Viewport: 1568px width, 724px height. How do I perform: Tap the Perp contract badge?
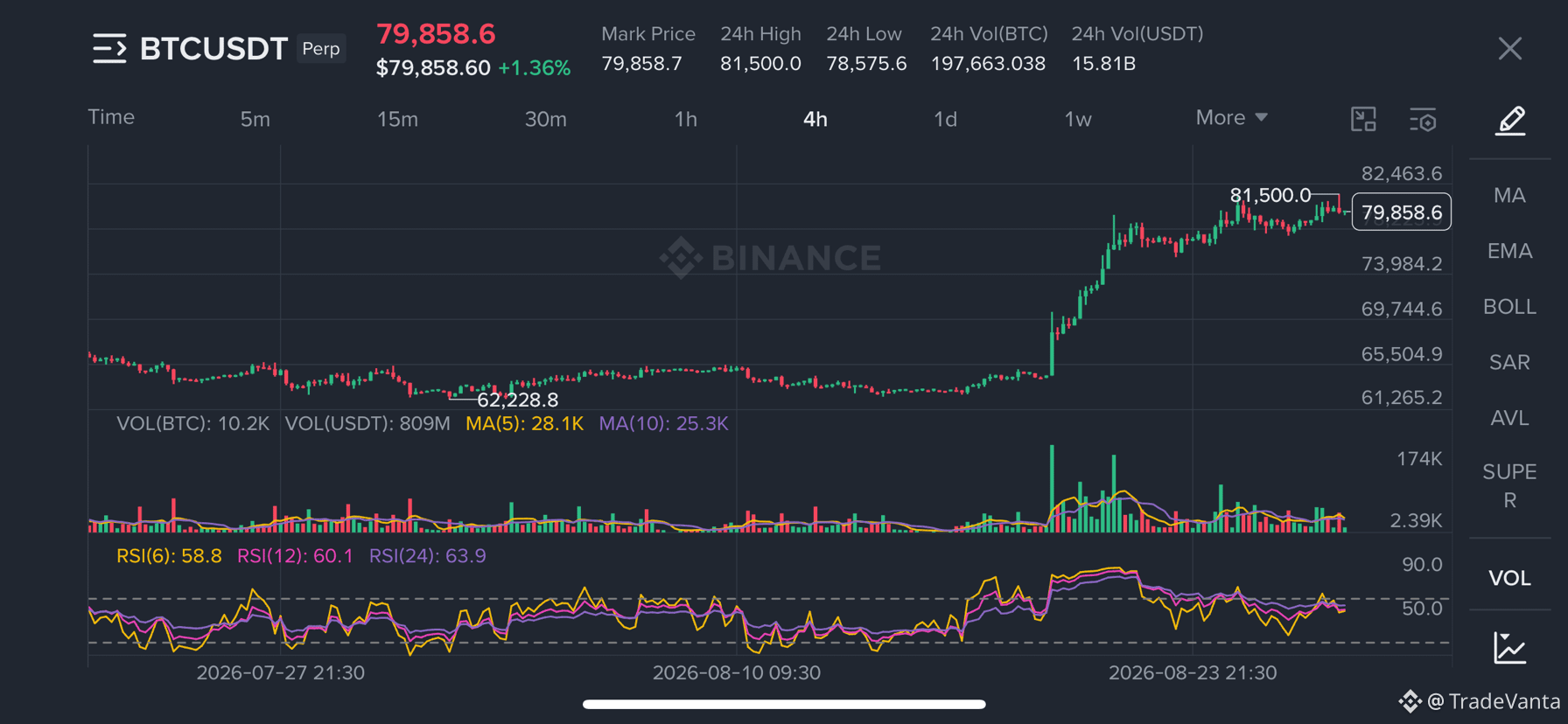pyautogui.click(x=321, y=49)
